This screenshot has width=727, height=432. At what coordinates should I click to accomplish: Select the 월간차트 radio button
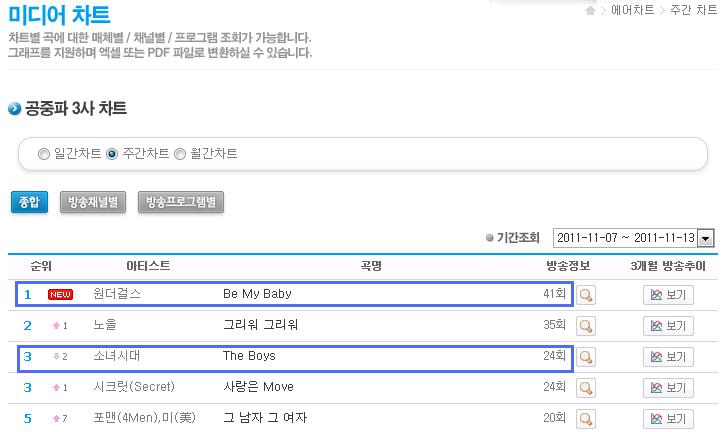[180, 154]
